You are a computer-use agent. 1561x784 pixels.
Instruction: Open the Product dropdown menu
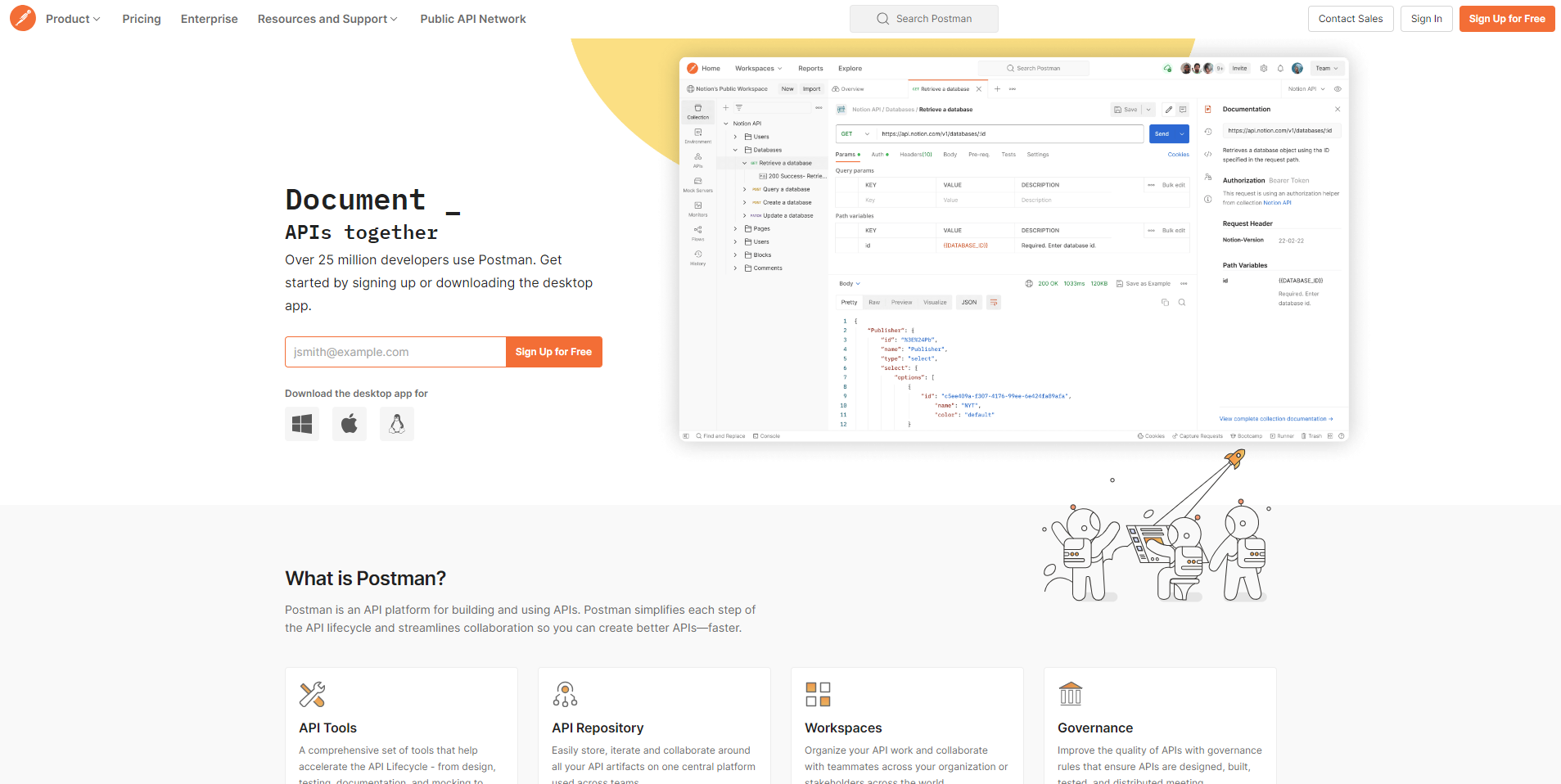73,19
